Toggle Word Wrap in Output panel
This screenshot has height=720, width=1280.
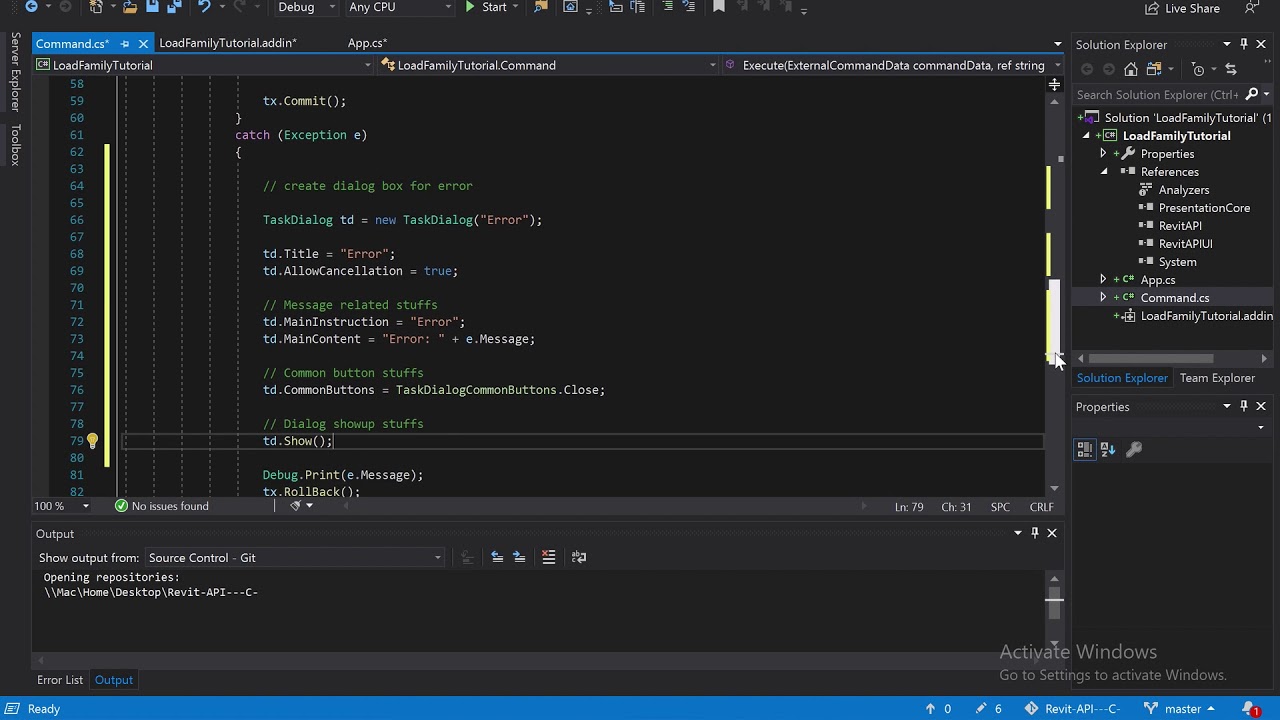[x=579, y=557]
